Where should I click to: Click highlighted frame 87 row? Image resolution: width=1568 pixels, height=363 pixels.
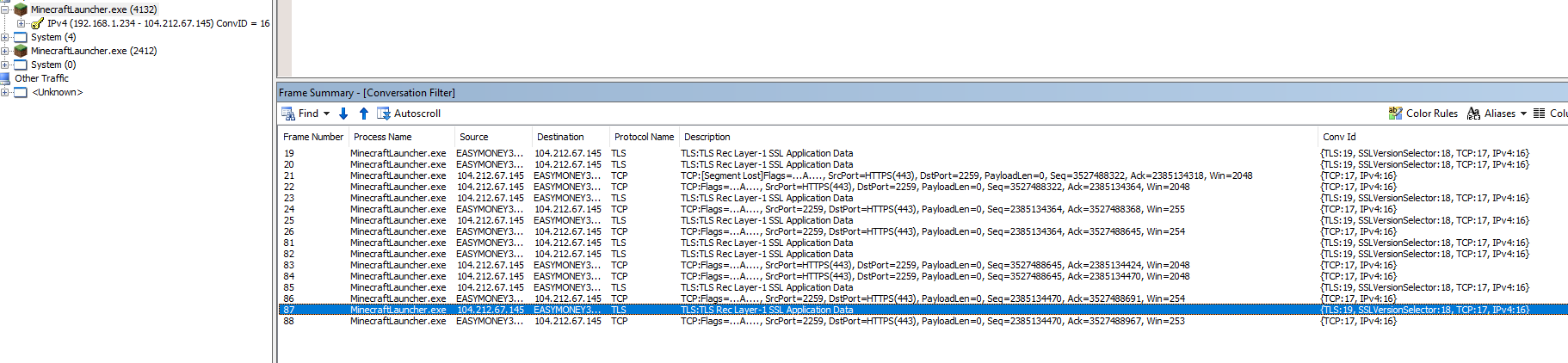[x=923, y=310]
